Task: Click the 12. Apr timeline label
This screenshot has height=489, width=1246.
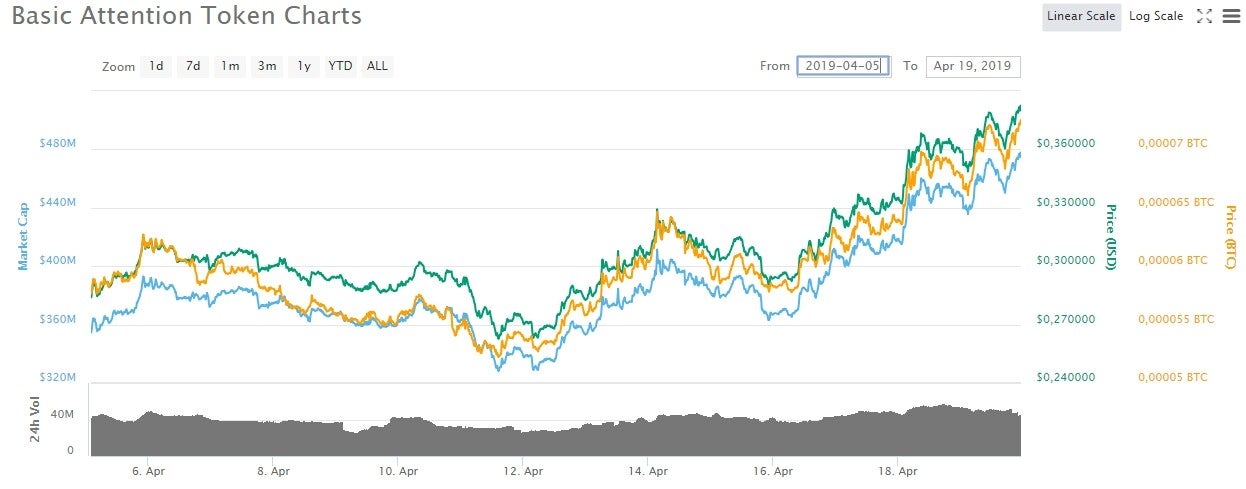Action: (x=523, y=470)
